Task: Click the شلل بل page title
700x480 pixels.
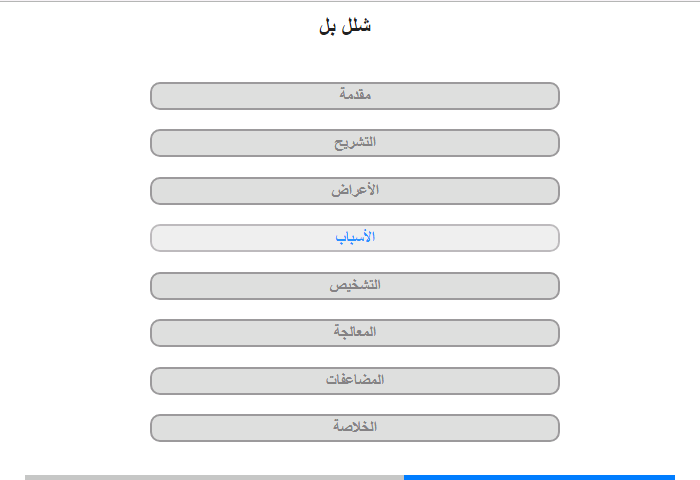Action: point(345,26)
